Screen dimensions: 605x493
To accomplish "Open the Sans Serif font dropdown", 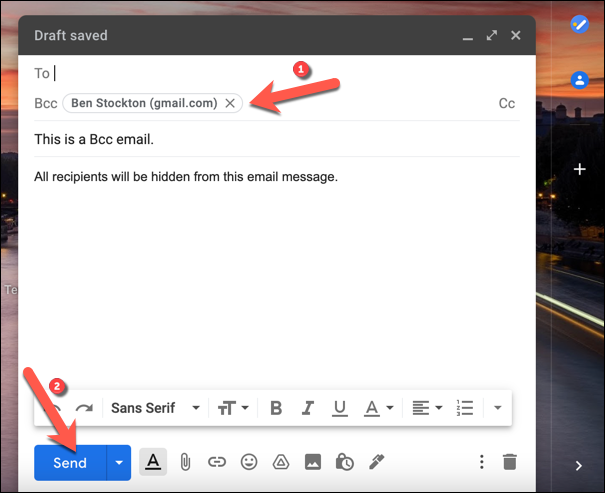I will [155, 408].
